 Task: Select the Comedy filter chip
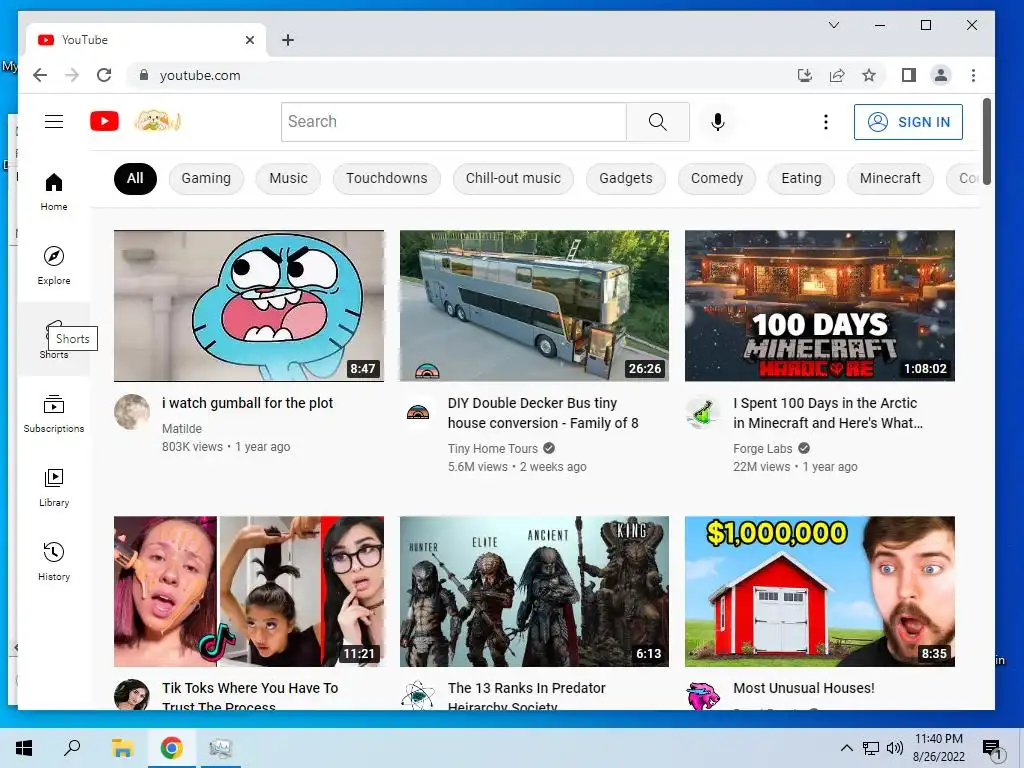[717, 178]
